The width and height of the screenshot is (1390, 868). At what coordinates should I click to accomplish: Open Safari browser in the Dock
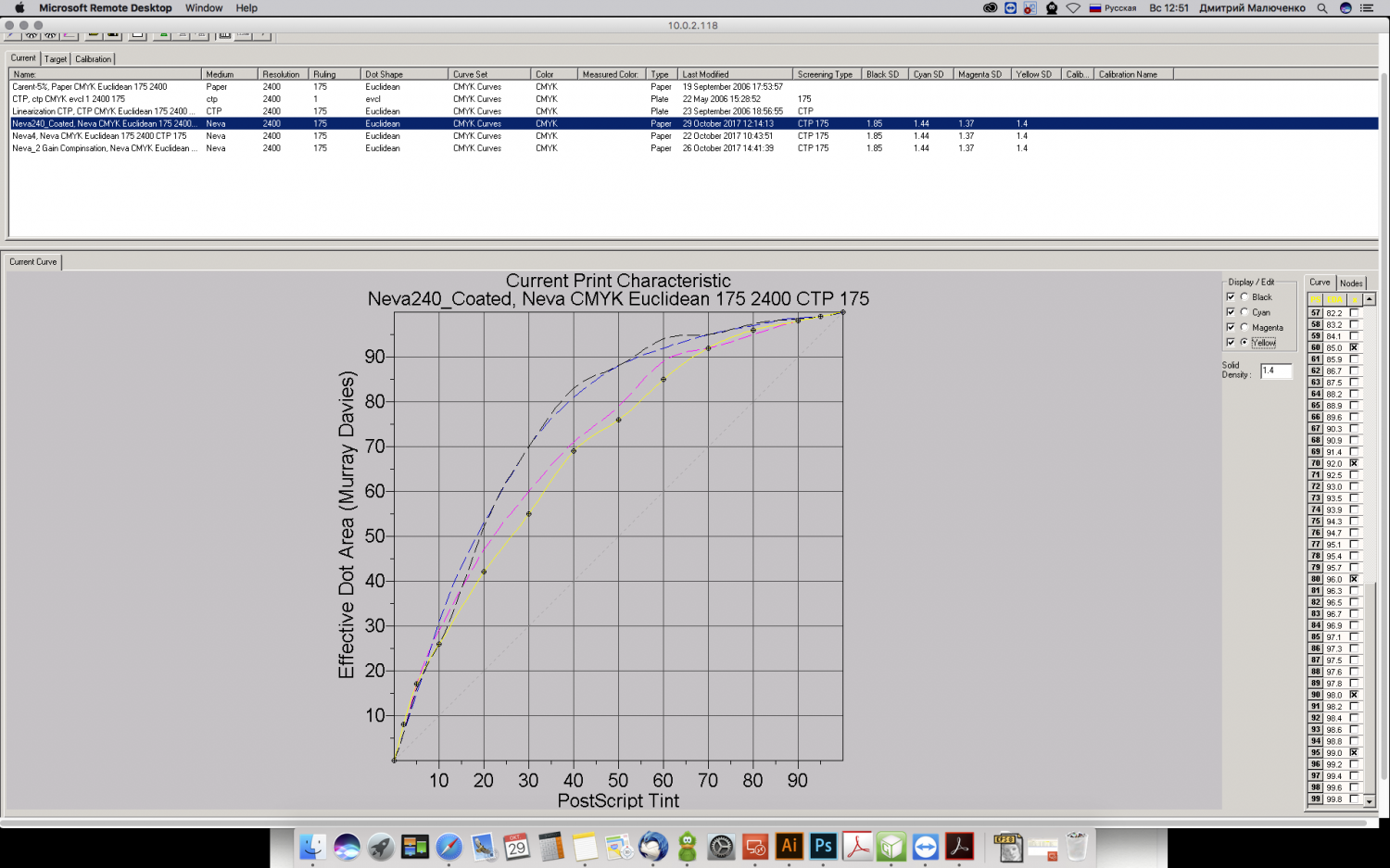449,846
